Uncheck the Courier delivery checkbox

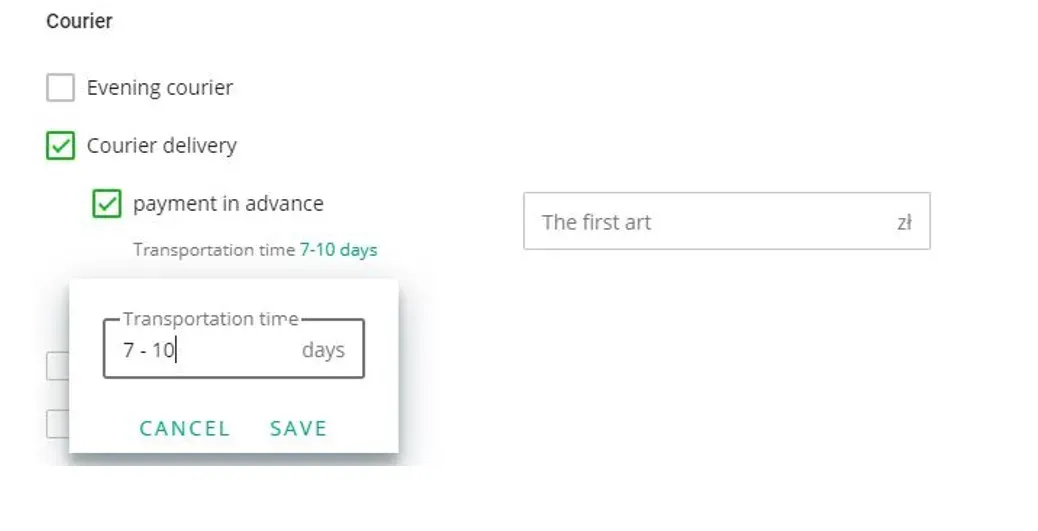tap(60, 146)
